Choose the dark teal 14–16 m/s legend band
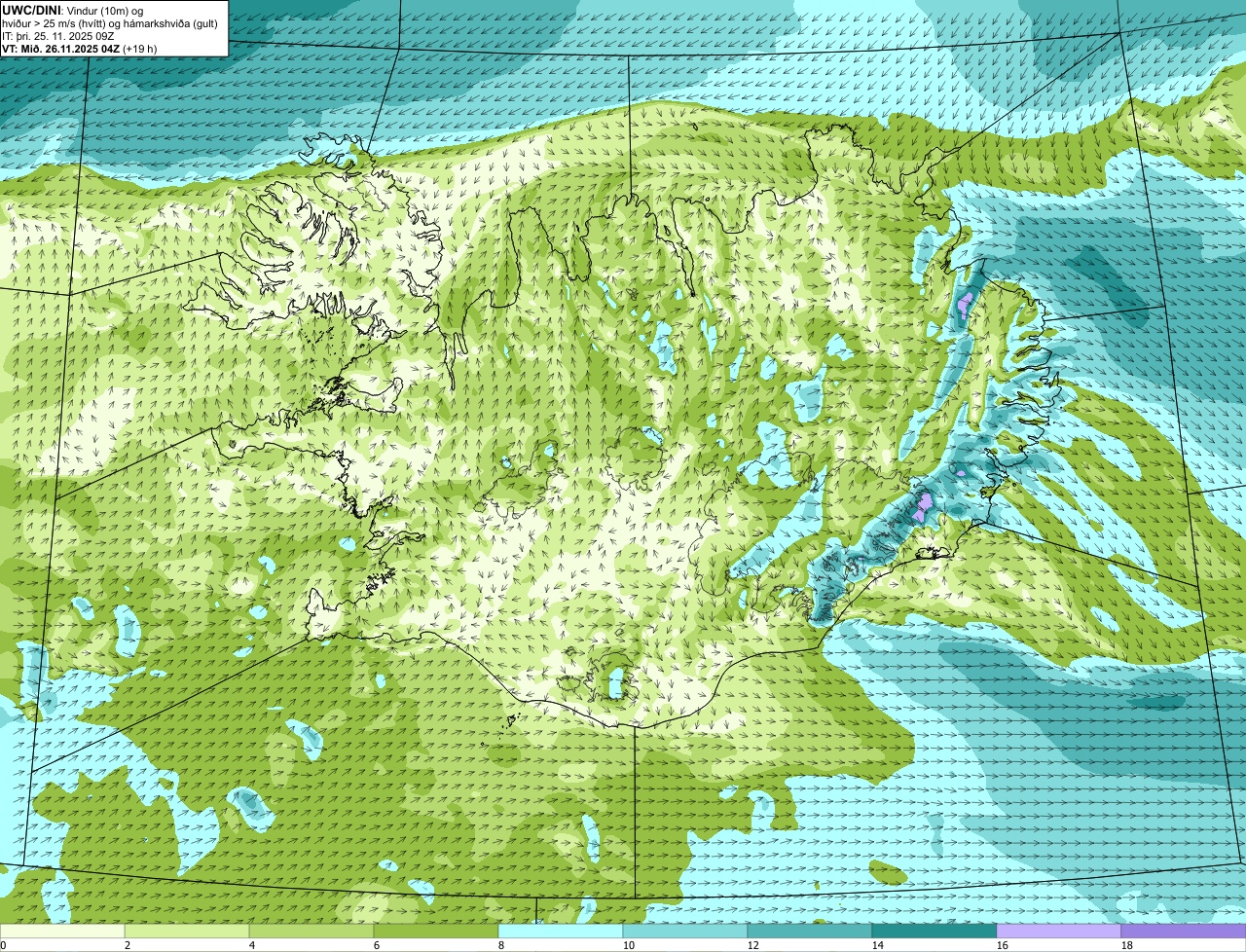The image size is (1246, 952). coord(934,932)
